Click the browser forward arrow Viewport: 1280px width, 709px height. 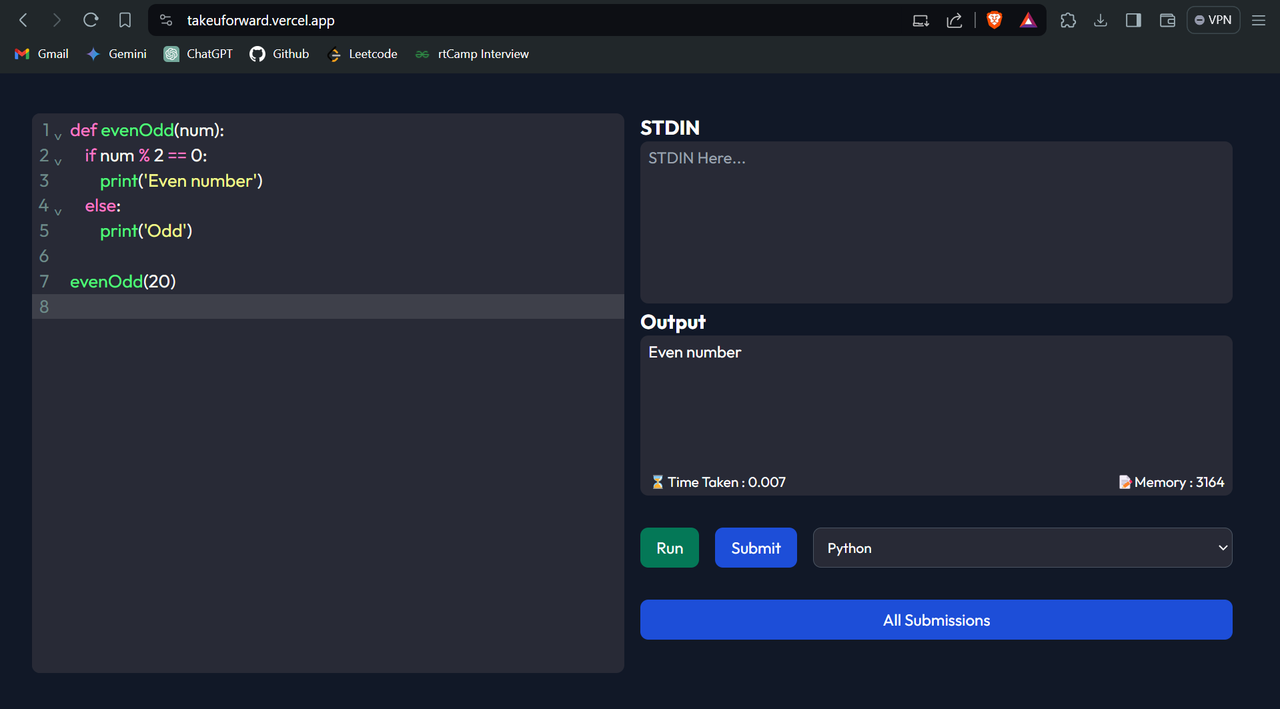coord(57,20)
